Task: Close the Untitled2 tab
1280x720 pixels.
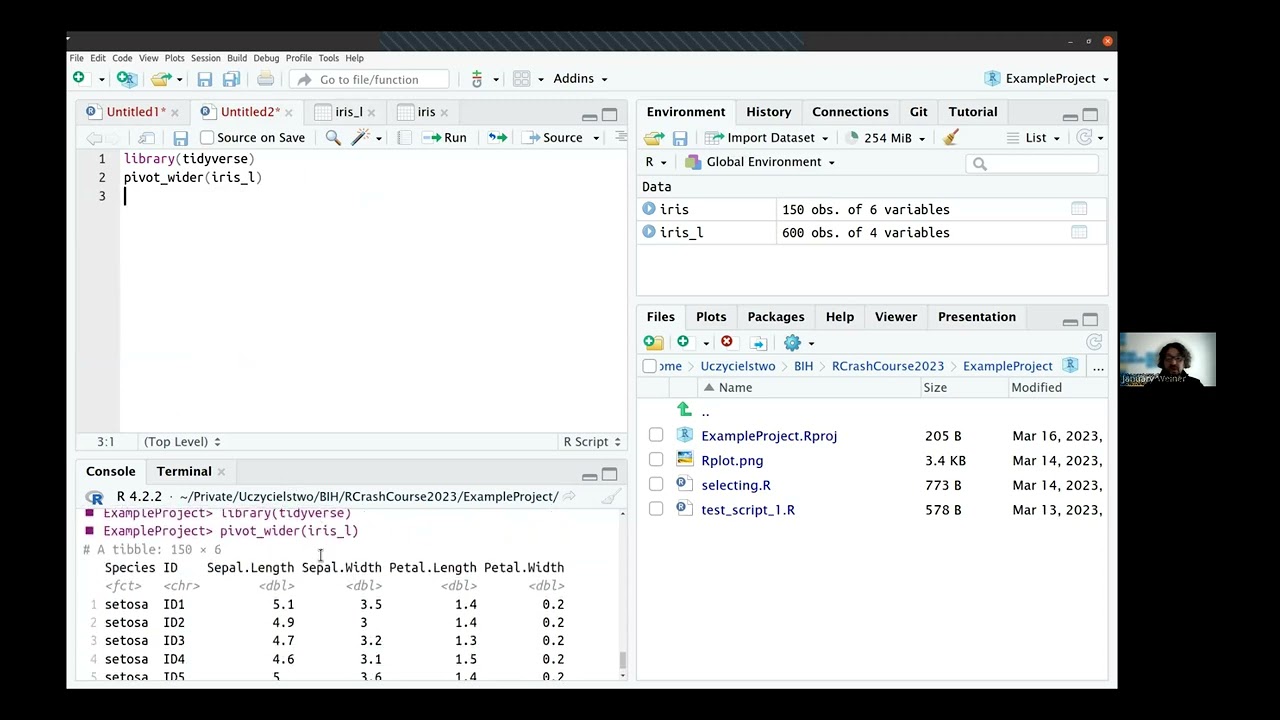Action: [288, 112]
